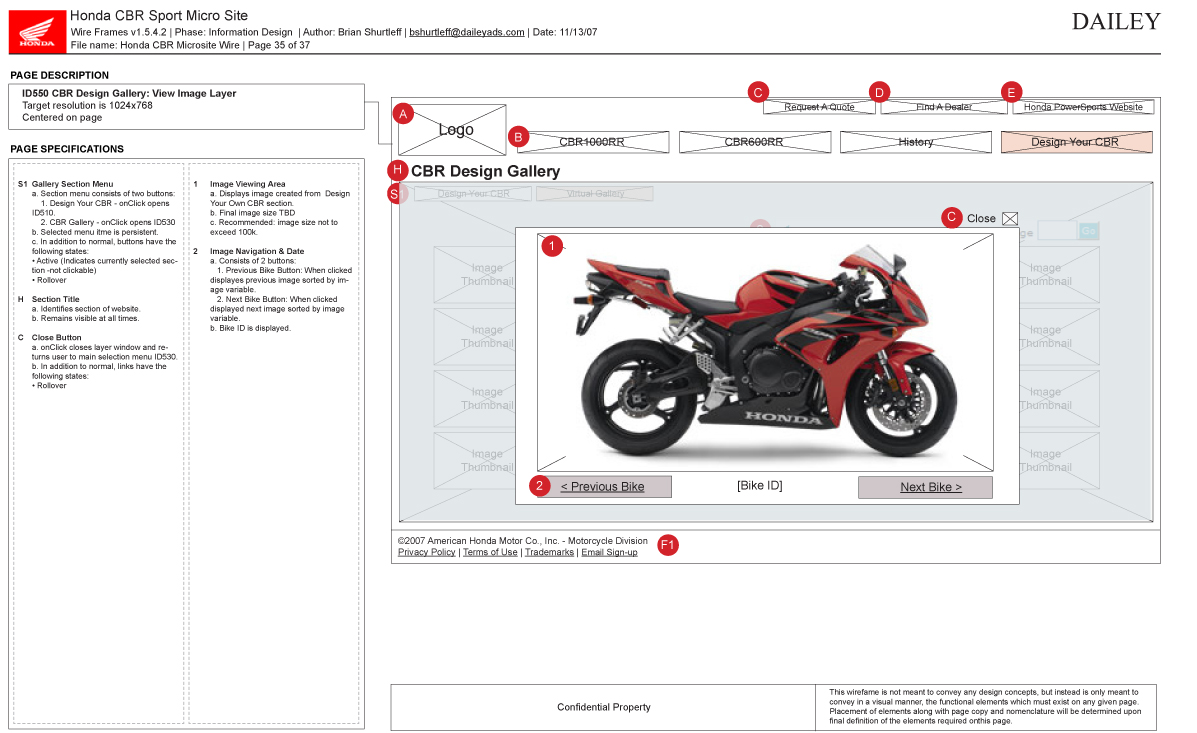Click the red marker A beside the Logo
The height and width of the screenshot is (733, 1197).
pyautogui.click(x=403, y=114)
